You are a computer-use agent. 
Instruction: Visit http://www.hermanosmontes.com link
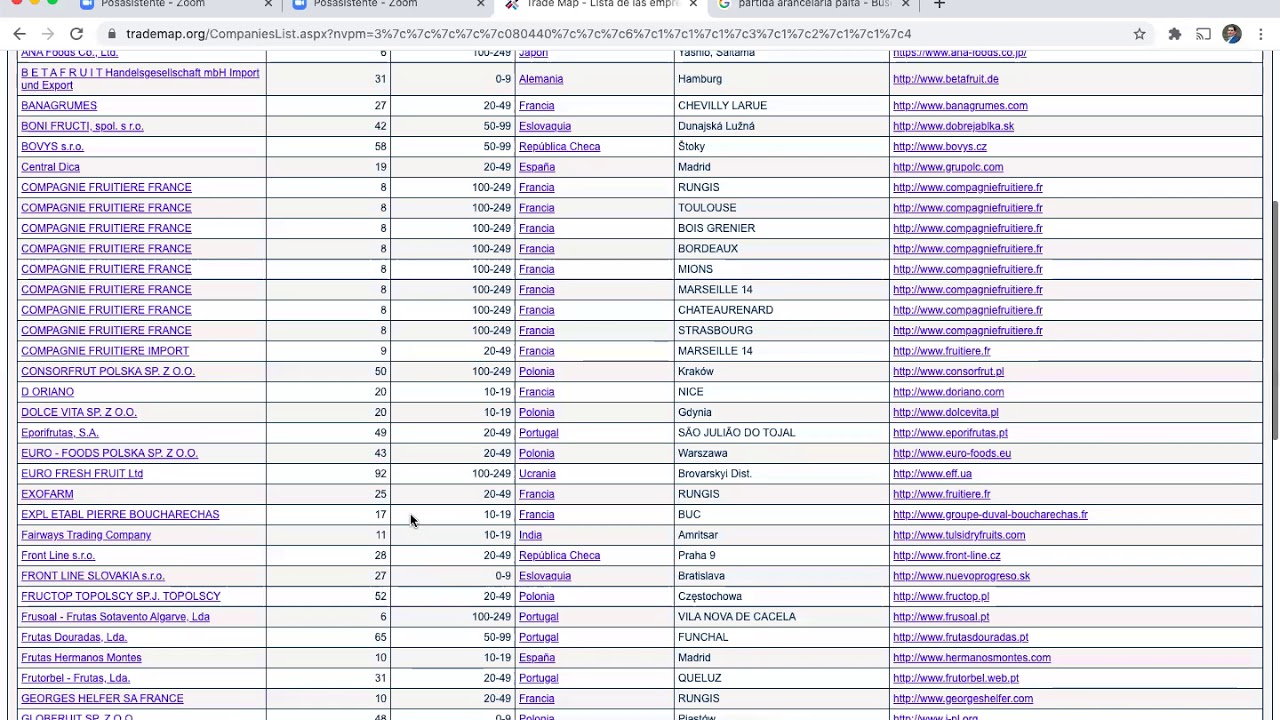tap(972, 658)
